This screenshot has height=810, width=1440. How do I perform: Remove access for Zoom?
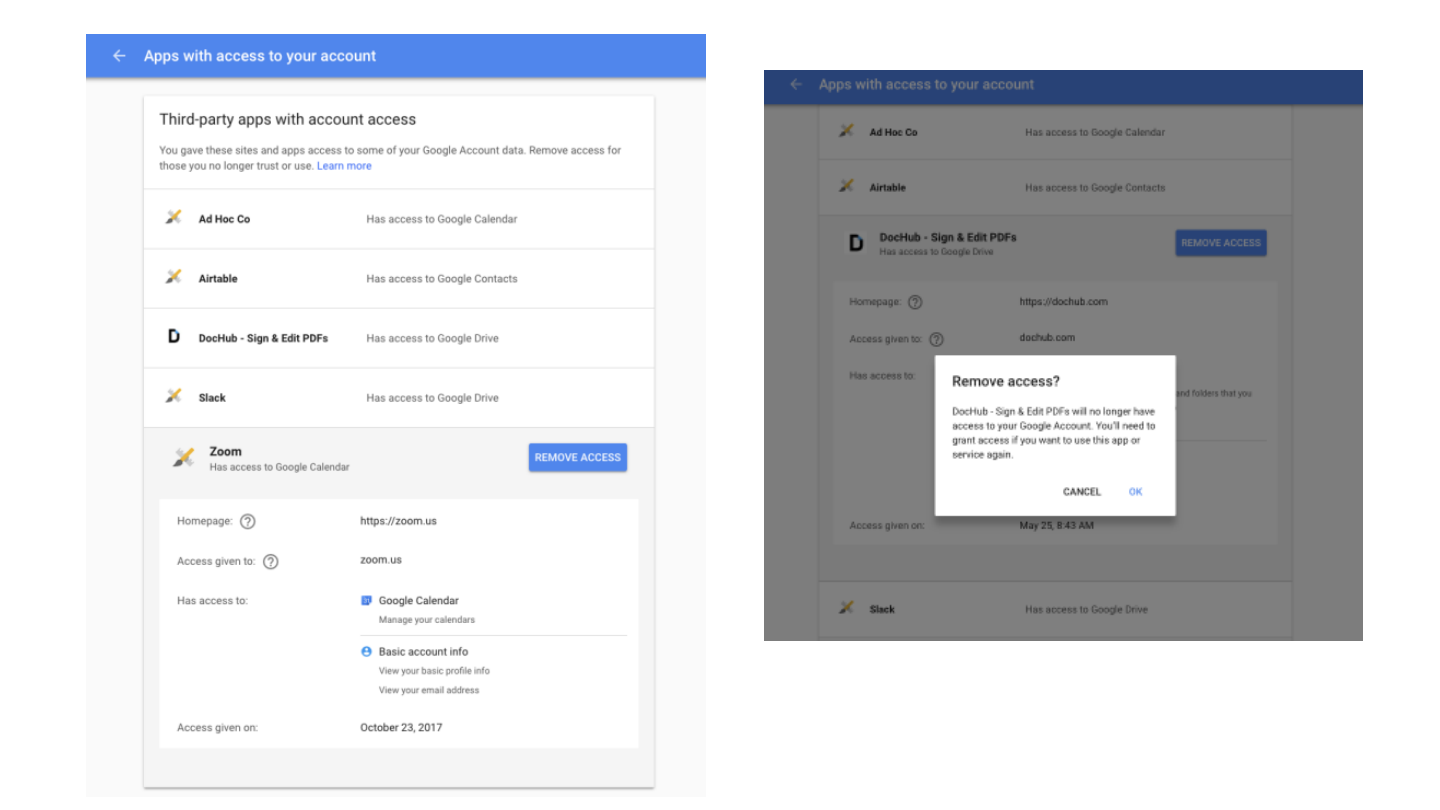[x=578, y=457]
